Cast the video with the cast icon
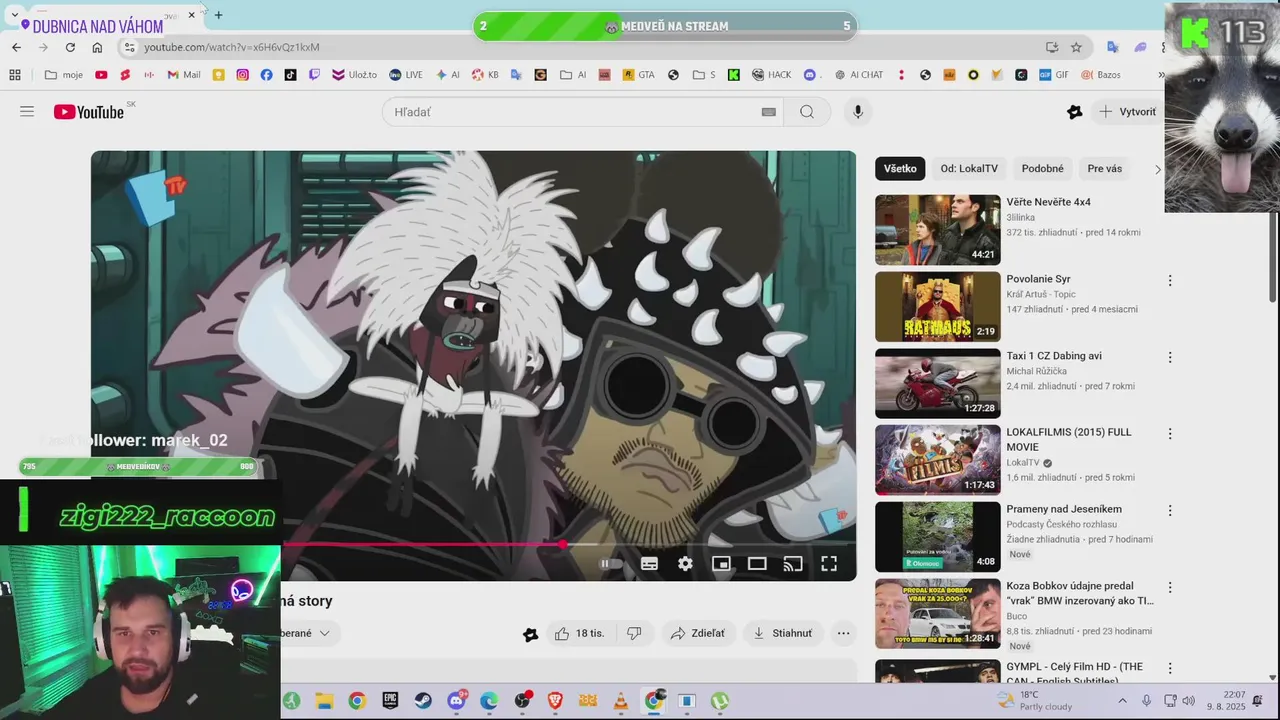Image resolution: width=1280 pixels, height=720 pixels. pos(793,564)
